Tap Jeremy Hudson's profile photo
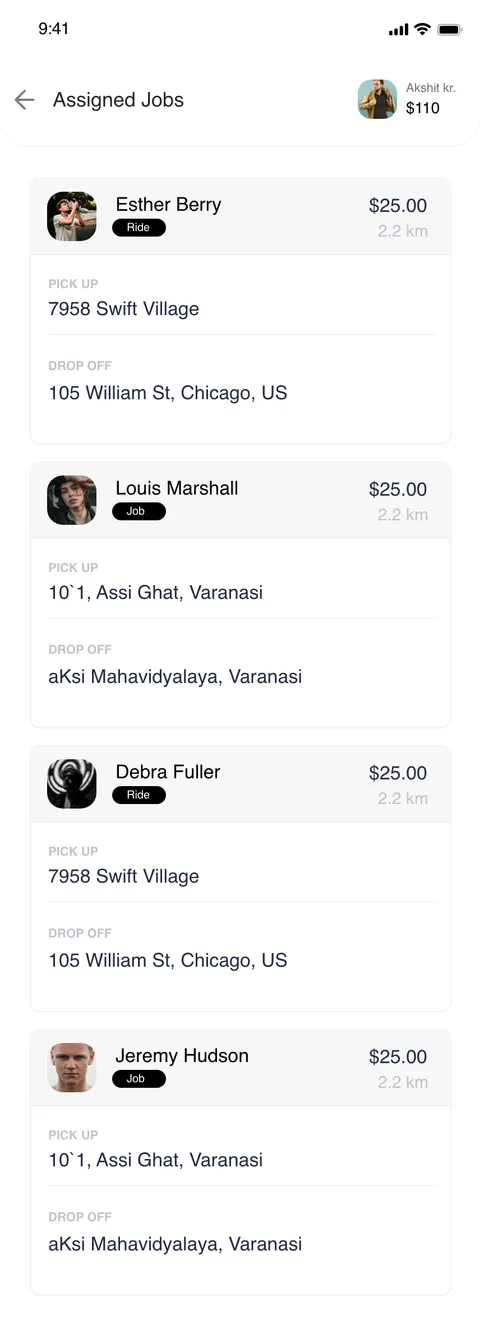The image size is (480, 1330). (72, 1068)
